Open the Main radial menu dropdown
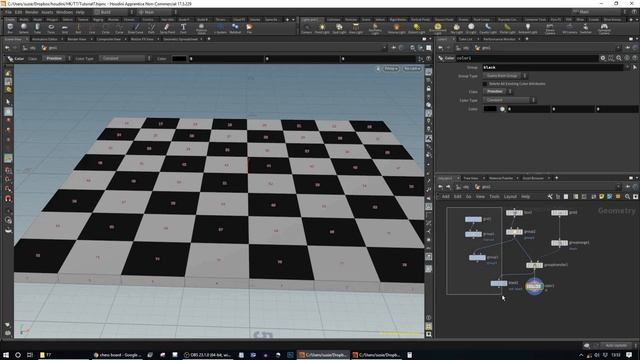This screenshot has width=640, height=360. click(x=157, y=12)
